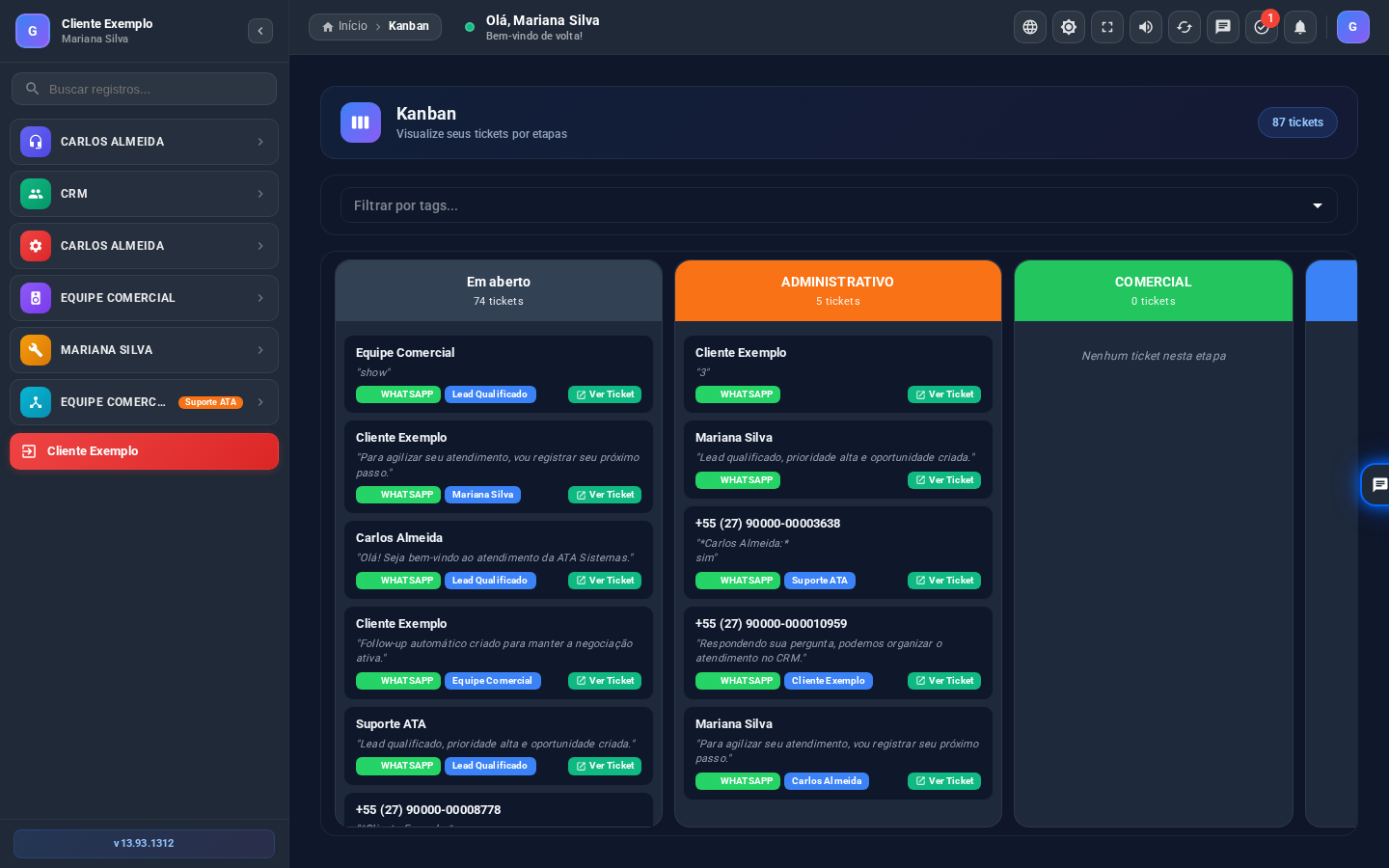Click the headset icon beside first CARLOS ALMEIDA
Image resolution: width=1389 pixels, height=868 pixels.
(x=36, y=142)
